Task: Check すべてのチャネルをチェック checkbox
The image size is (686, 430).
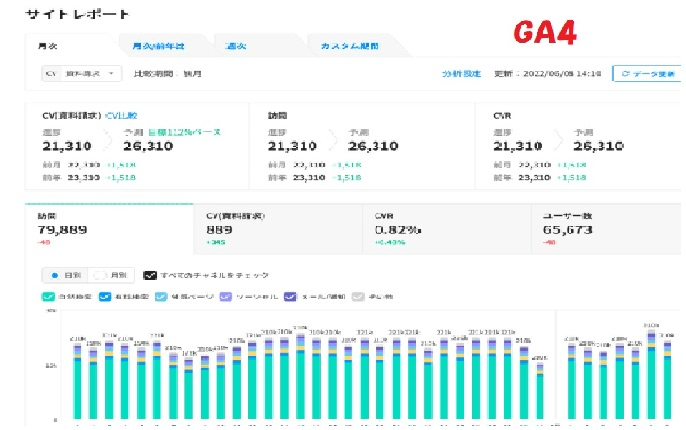Action: pyautogui.click(x=150, y=275)
